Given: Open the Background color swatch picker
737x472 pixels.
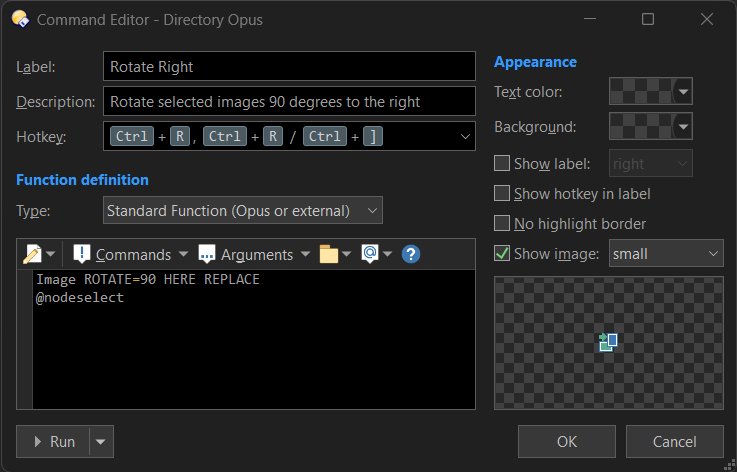Looking at the screenshot, I should click(x=651, y=126).
